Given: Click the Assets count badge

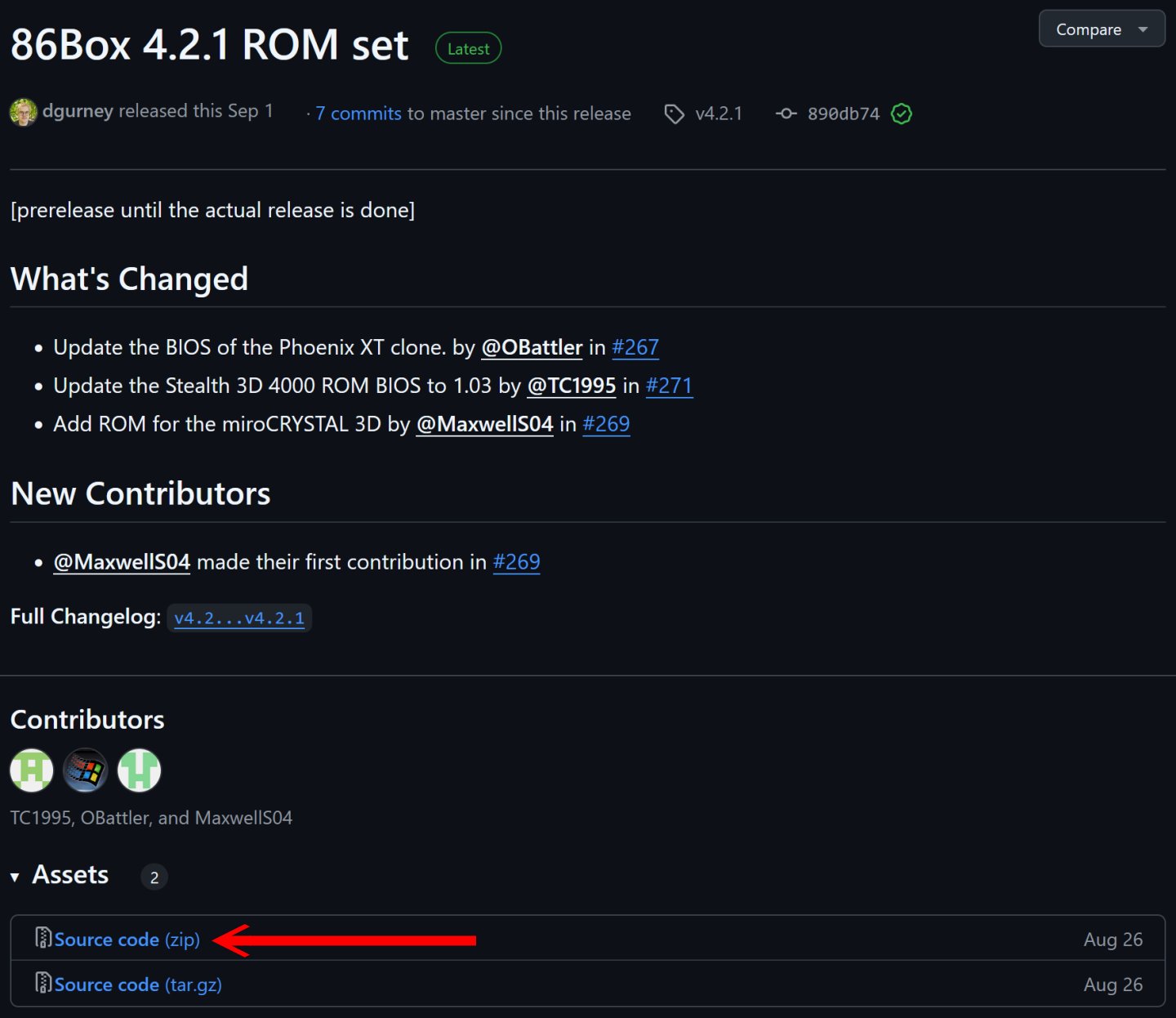Looking at the screenshot, I should pyautogui.click(x=154, y=877).
